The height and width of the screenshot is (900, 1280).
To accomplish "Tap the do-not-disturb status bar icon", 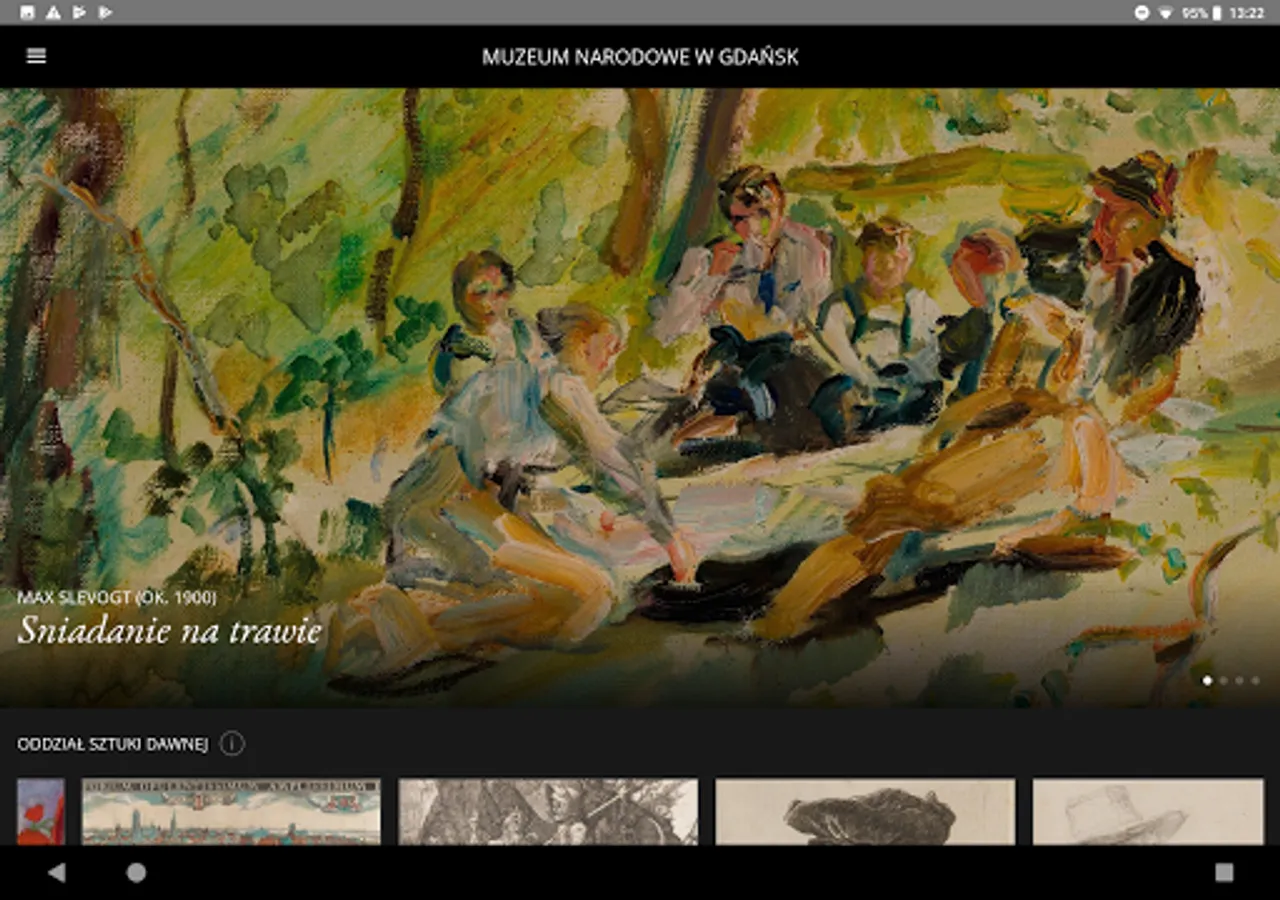I will point(1142,13).
